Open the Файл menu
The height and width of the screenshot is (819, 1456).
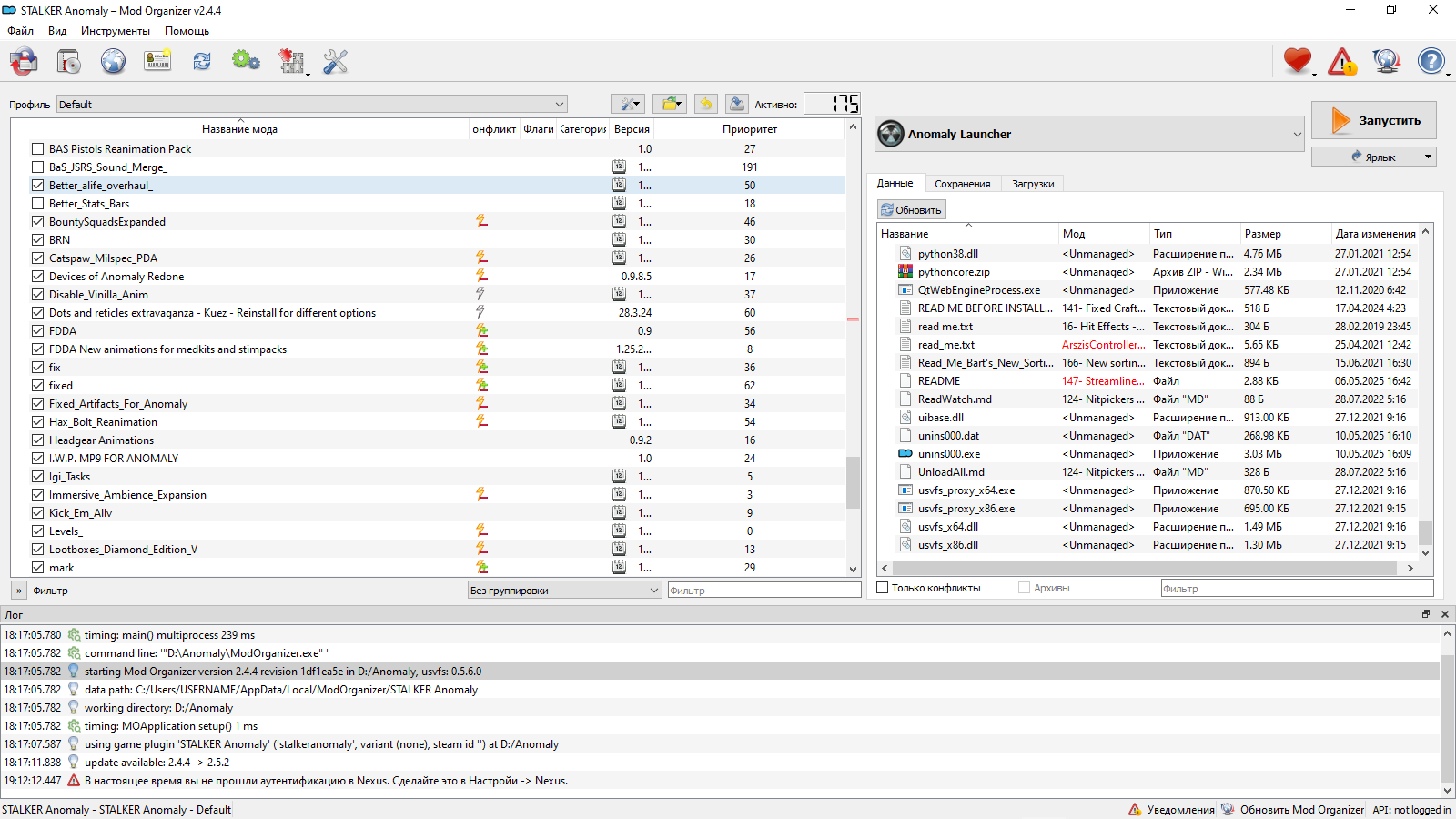pos(20,31)
